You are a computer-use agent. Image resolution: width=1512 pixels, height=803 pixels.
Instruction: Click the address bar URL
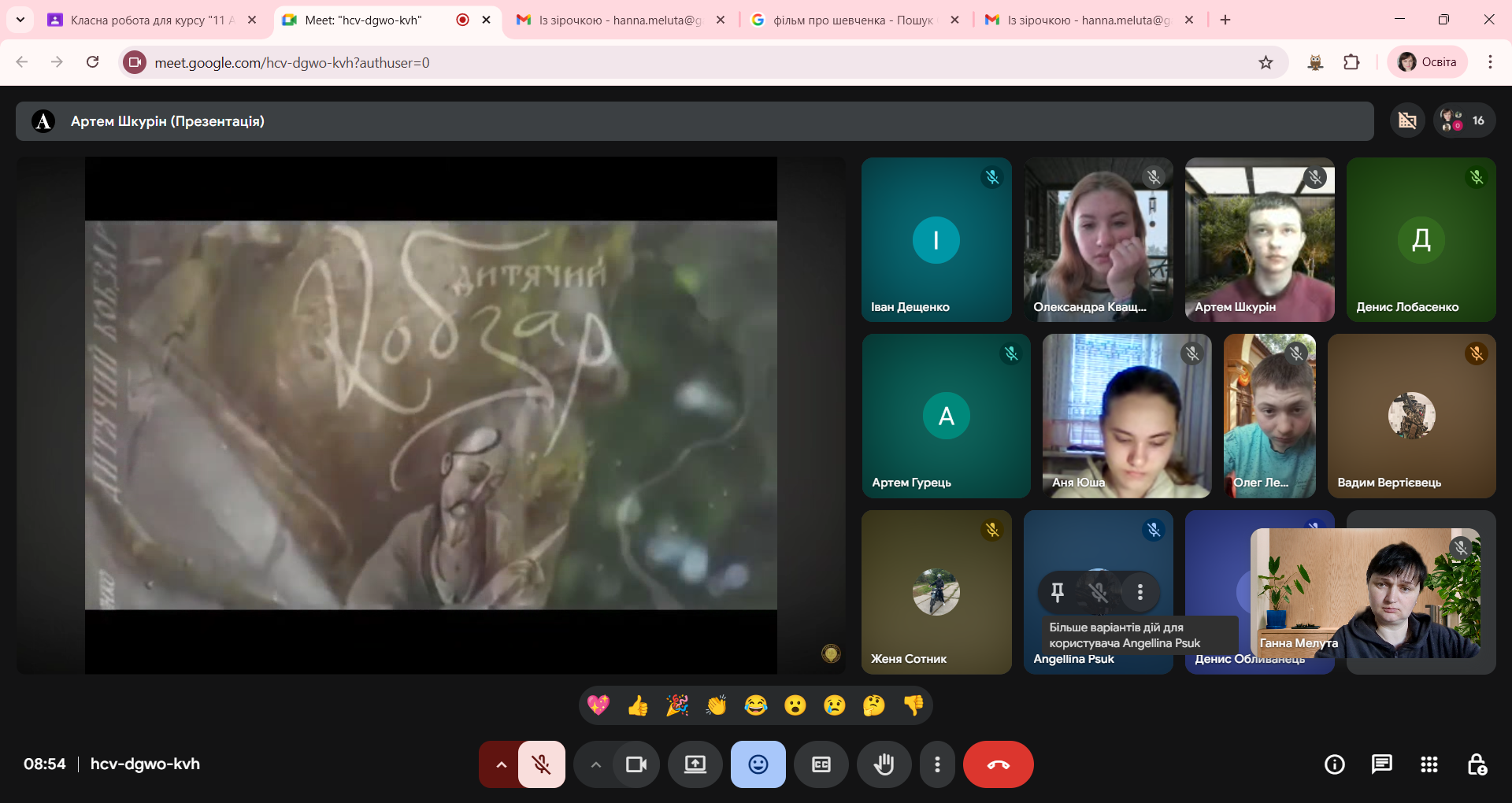tap(292, 63)
